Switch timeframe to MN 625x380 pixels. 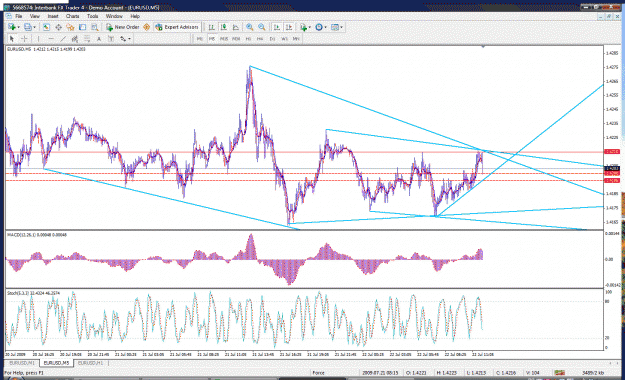tap(296, 39)
